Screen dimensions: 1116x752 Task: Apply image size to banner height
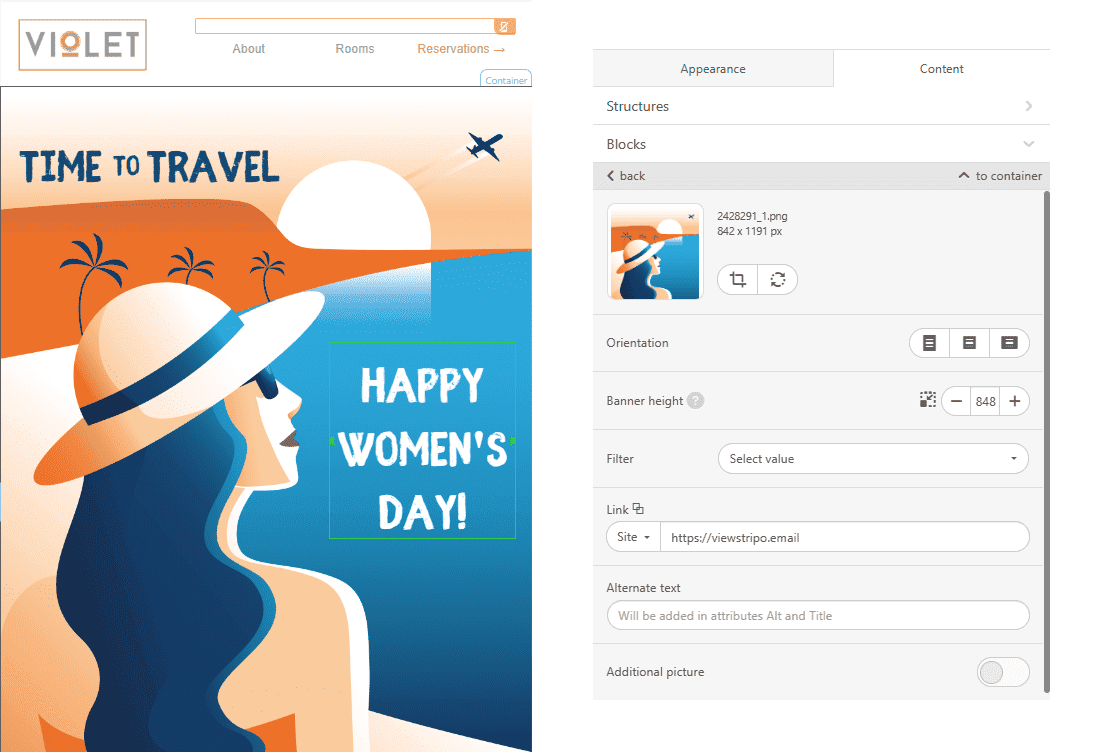click(x=927, y=400)
